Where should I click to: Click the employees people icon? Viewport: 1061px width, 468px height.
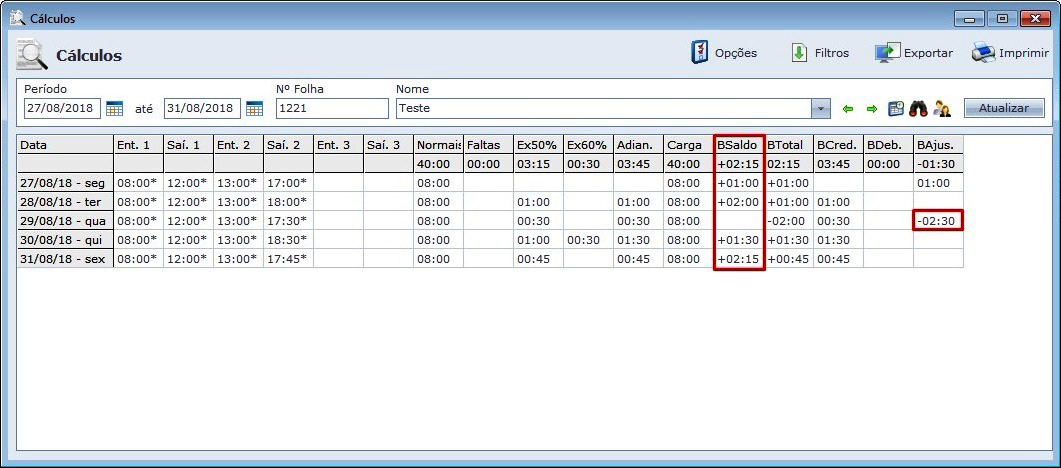[x=942, y=108]
